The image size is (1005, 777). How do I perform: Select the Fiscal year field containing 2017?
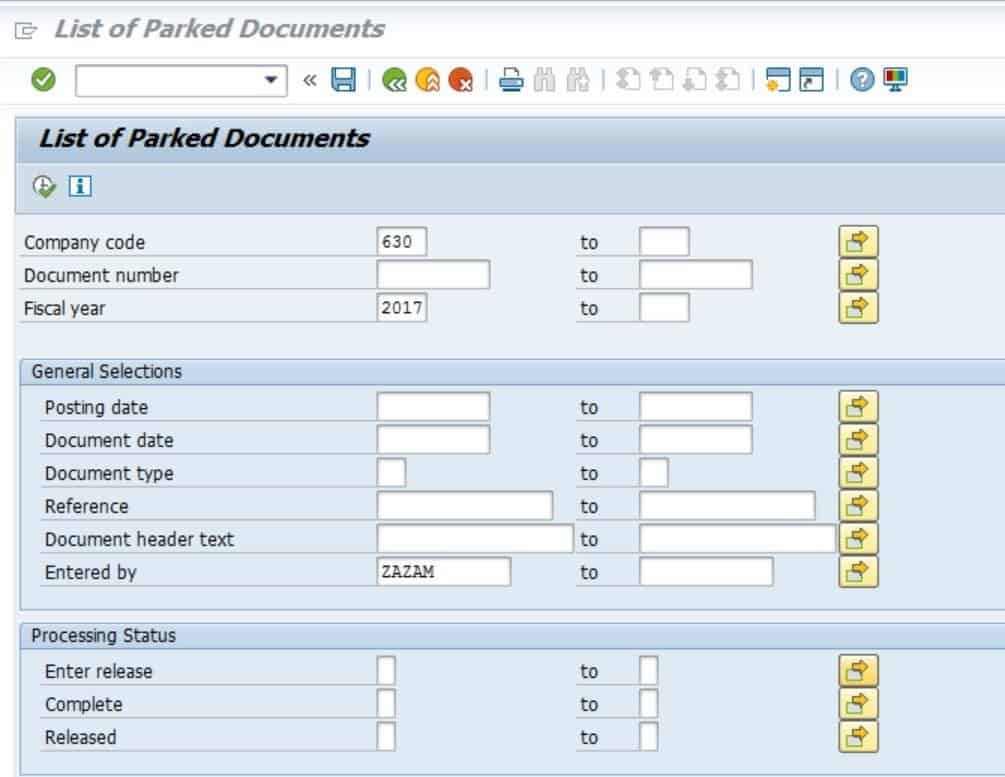pos(400,308)
